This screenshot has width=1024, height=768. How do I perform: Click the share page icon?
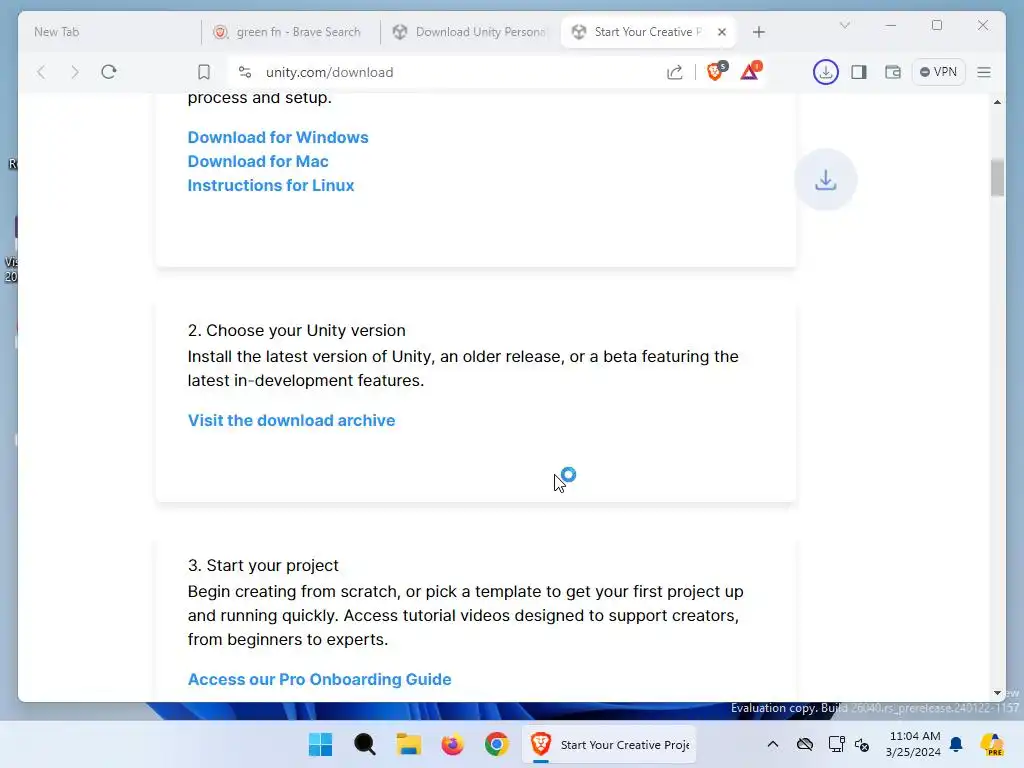675,72
